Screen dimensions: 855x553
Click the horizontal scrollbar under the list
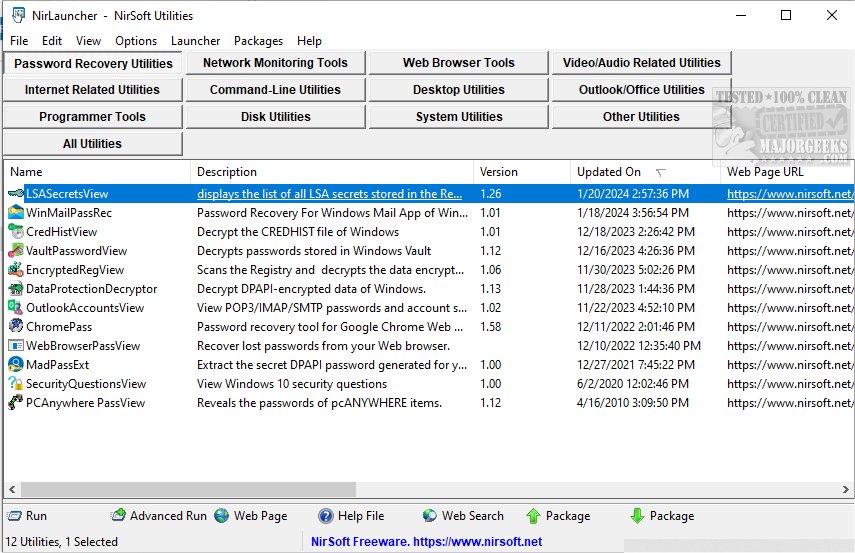(300, 490)
